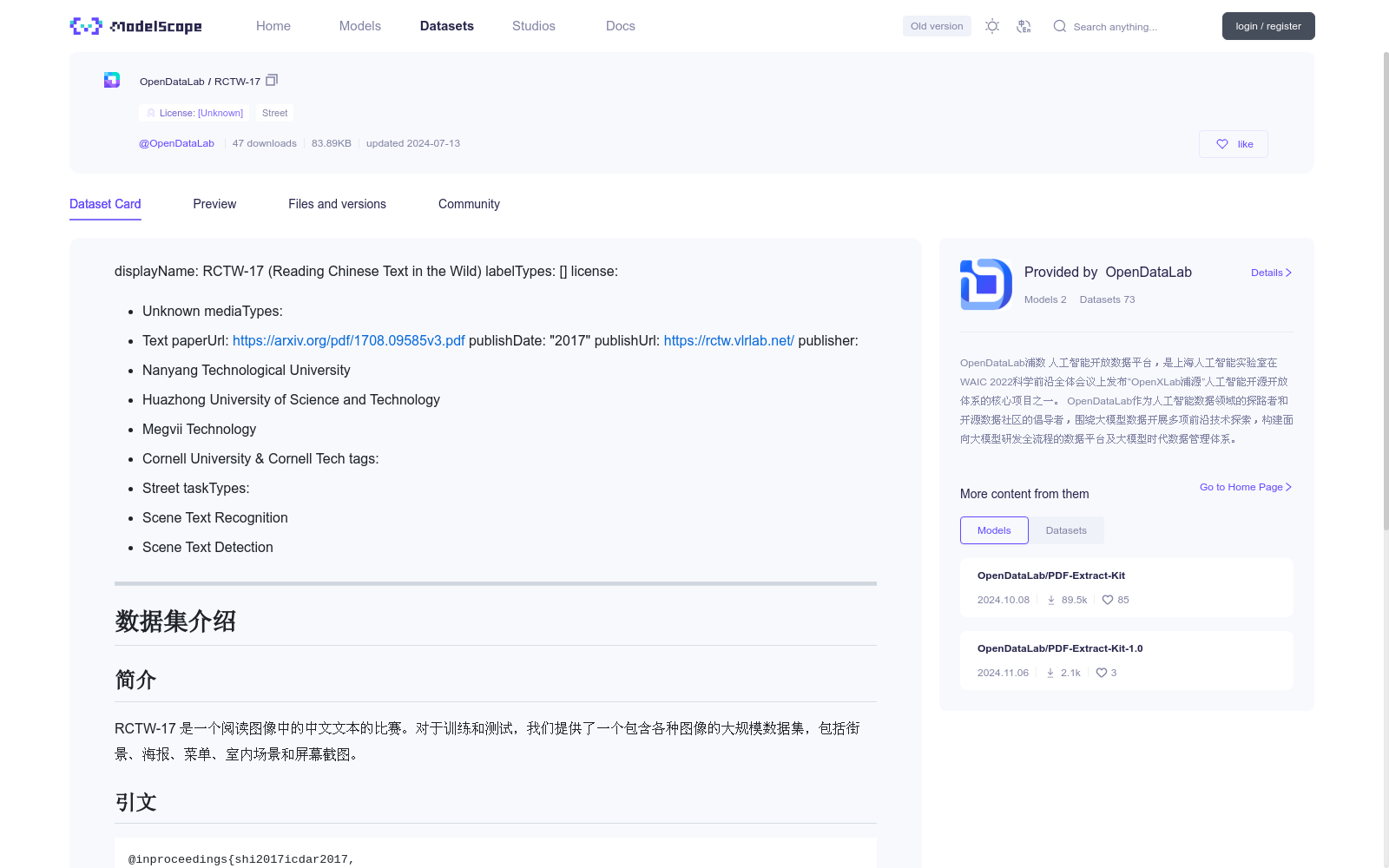The image size is (1389, 868).
Task: Expand provider Details chevron link
Action: point(1272,273)
